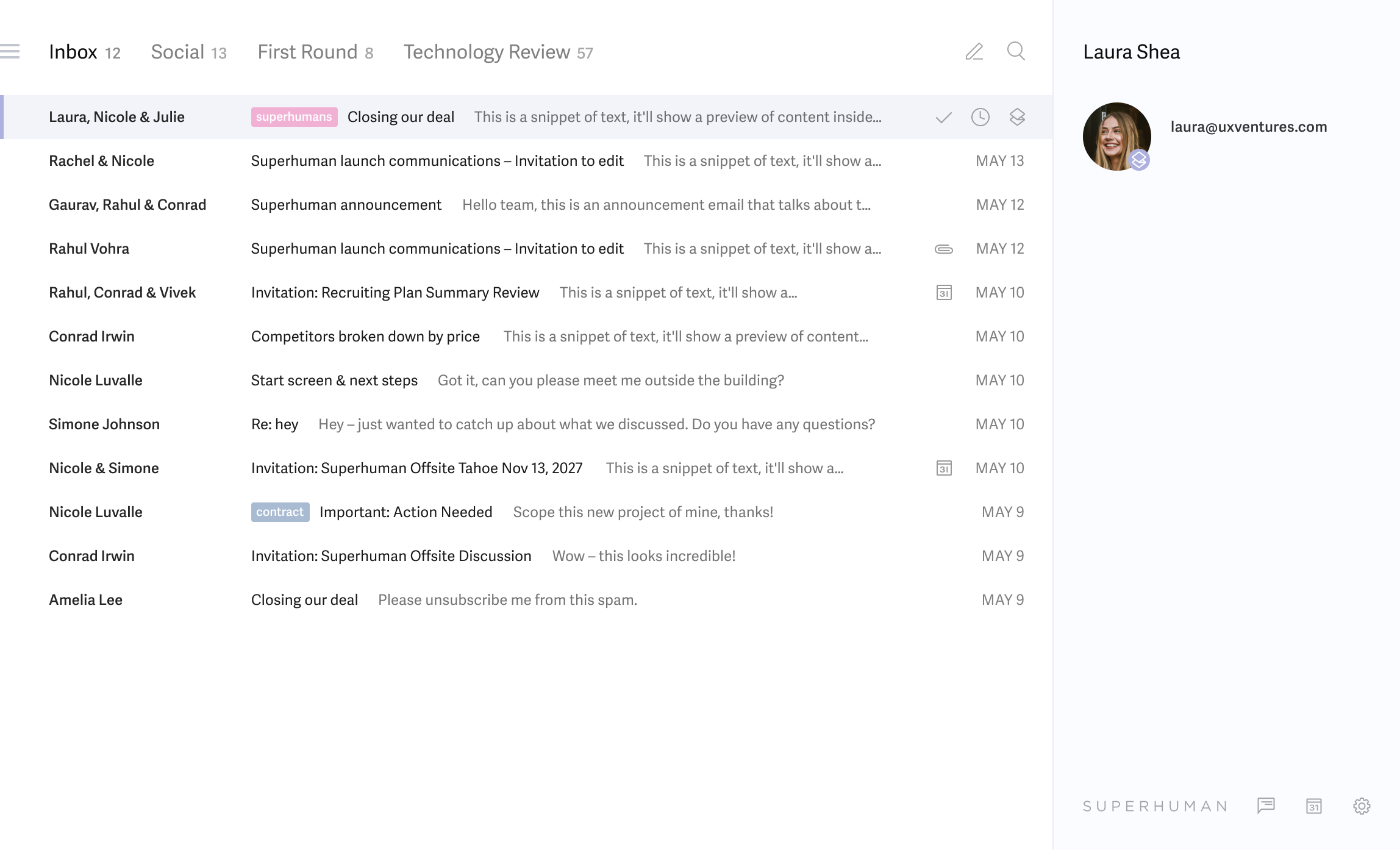Screen dimensions: 1400x850
Task: Open the chat feedback icon in footer
Action: (1266, 805)
